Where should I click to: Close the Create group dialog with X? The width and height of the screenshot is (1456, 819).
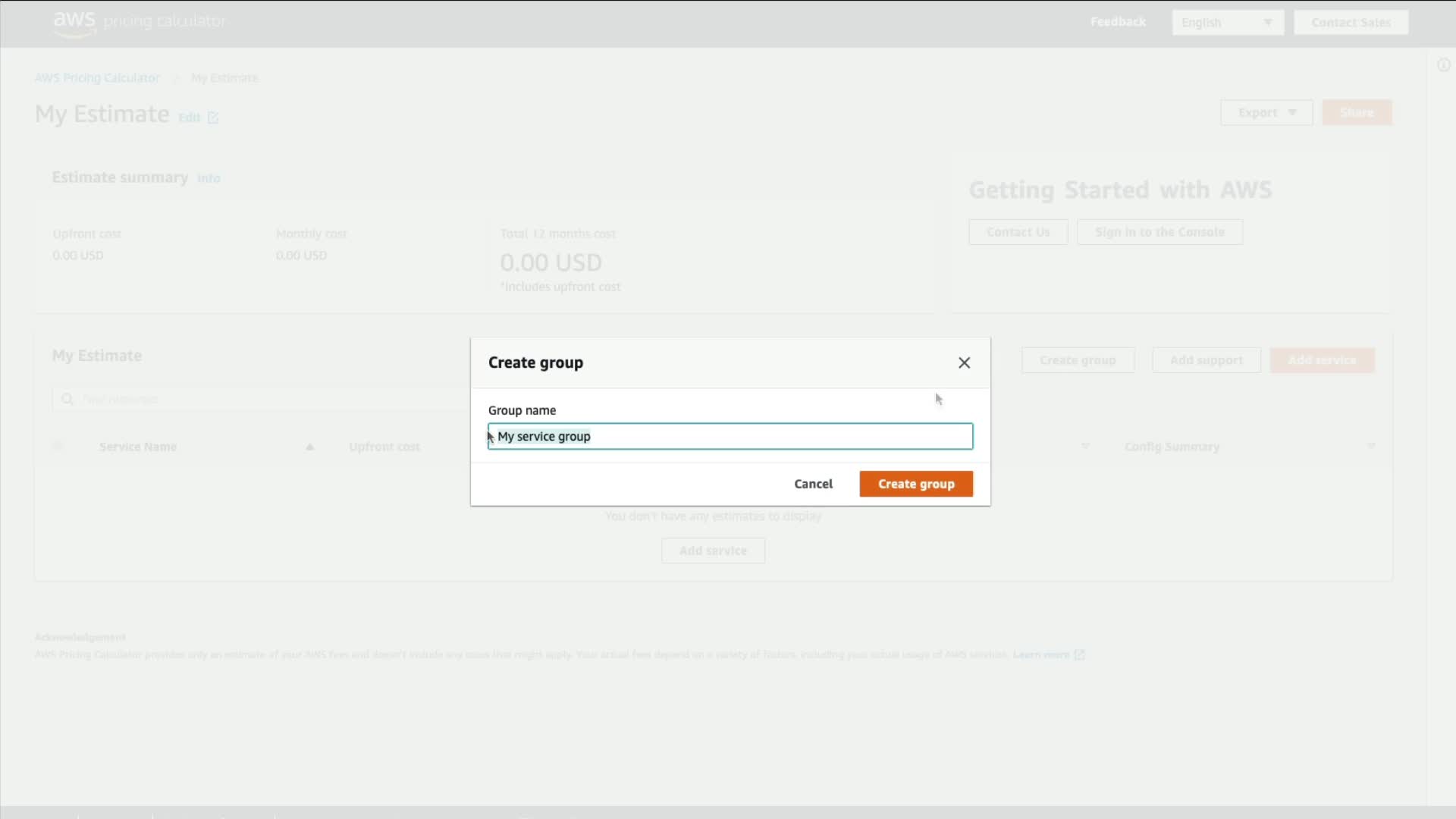[964, 362]
